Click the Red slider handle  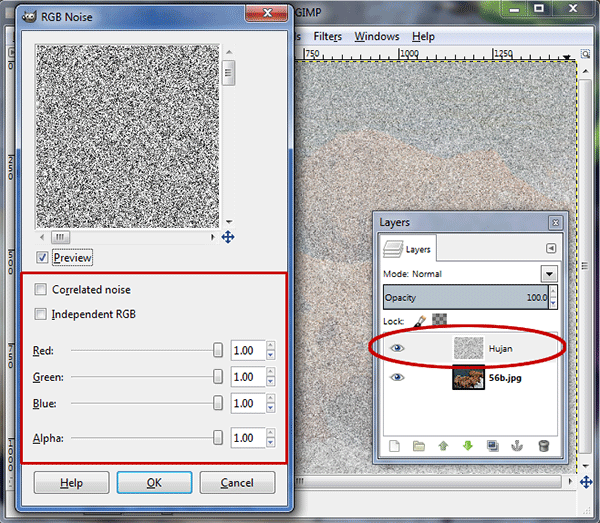coord(218,350)
